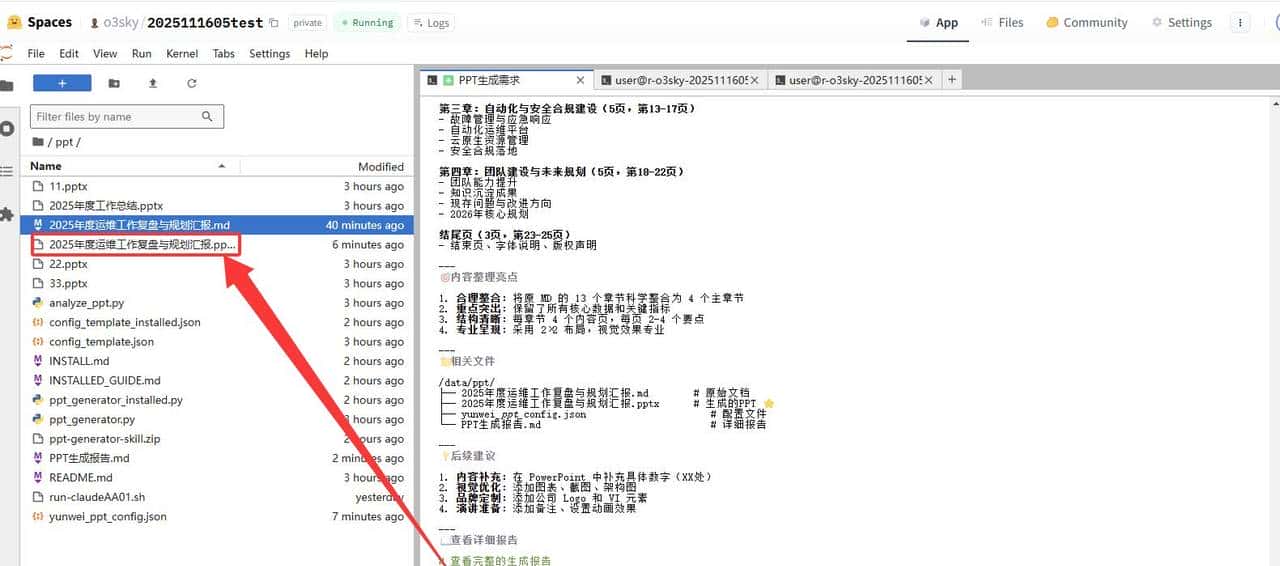Image resolution: width=1280 pixels, height=566 pixels.
Task: Open the Logs button
Action: pos(431,23)
